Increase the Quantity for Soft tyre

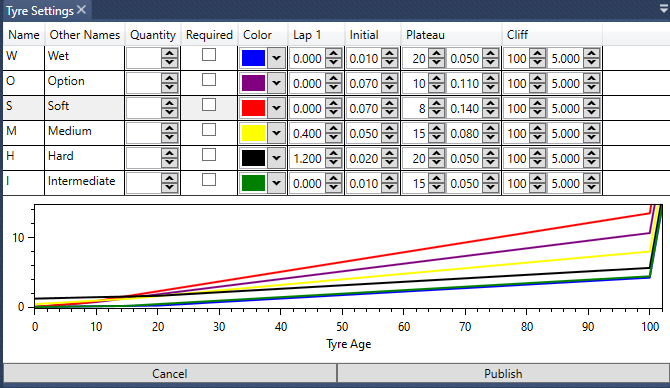(x=170, y=103)
